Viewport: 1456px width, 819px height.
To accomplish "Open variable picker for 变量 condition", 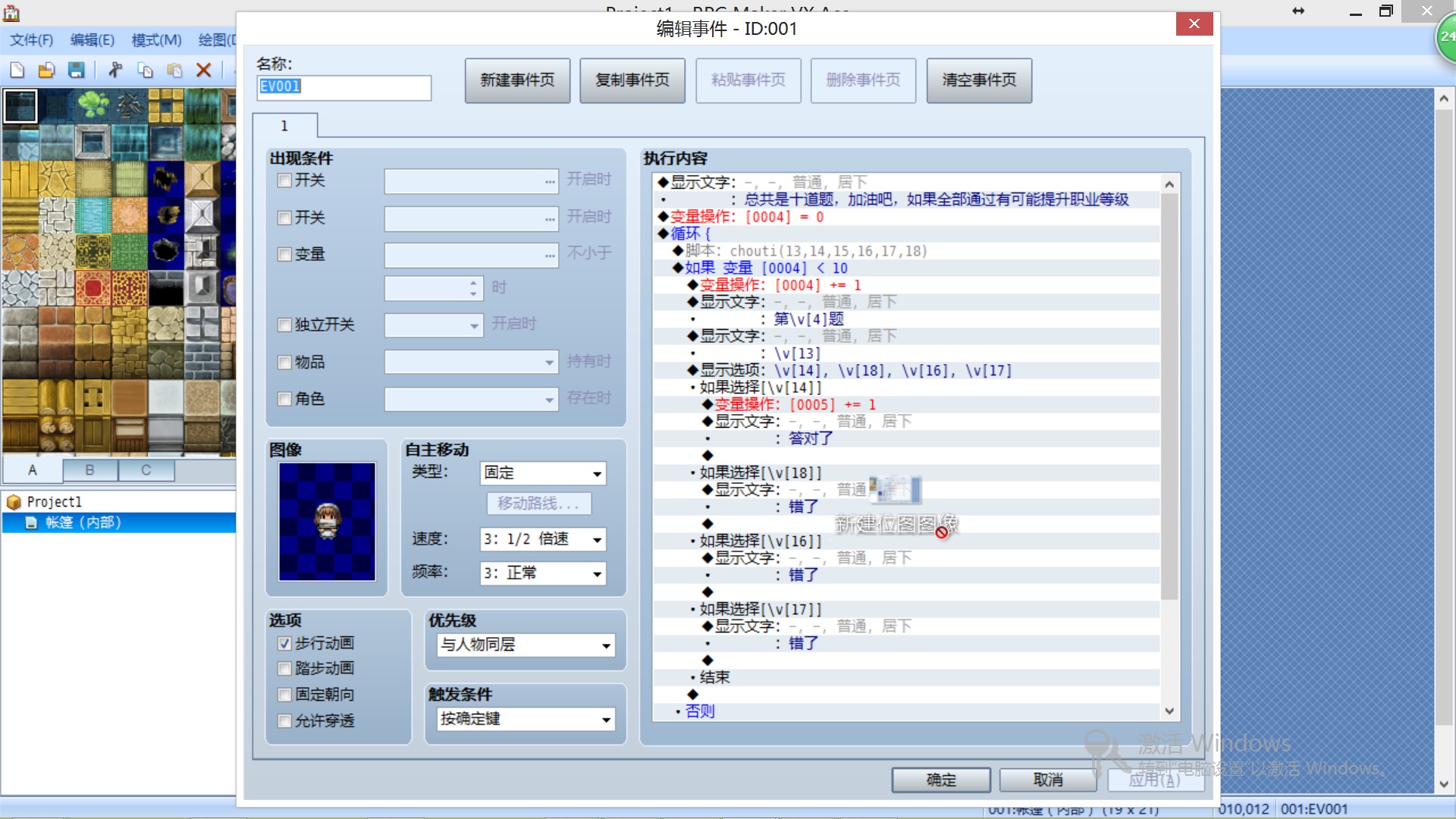I will click(550, 256).
